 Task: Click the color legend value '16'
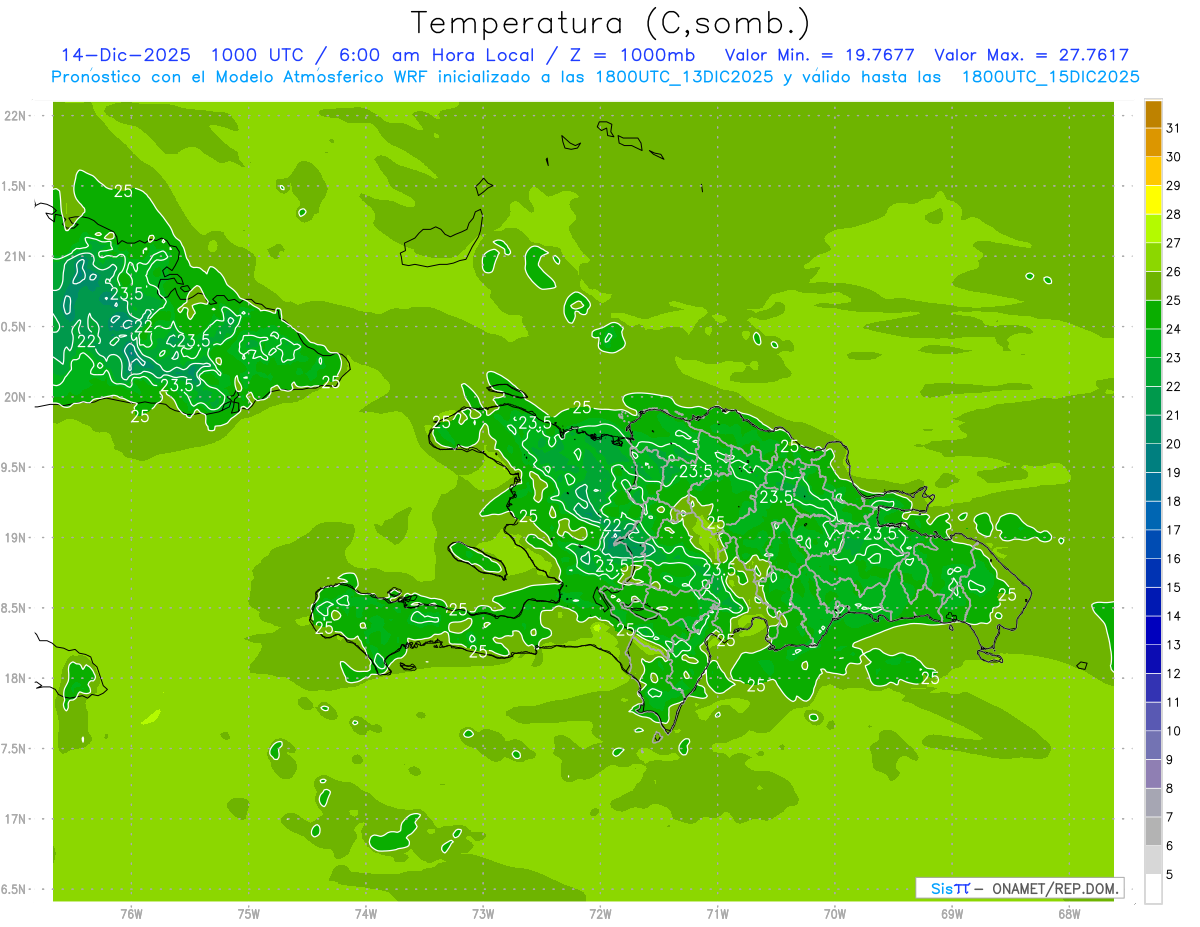tap(1174, 559)
